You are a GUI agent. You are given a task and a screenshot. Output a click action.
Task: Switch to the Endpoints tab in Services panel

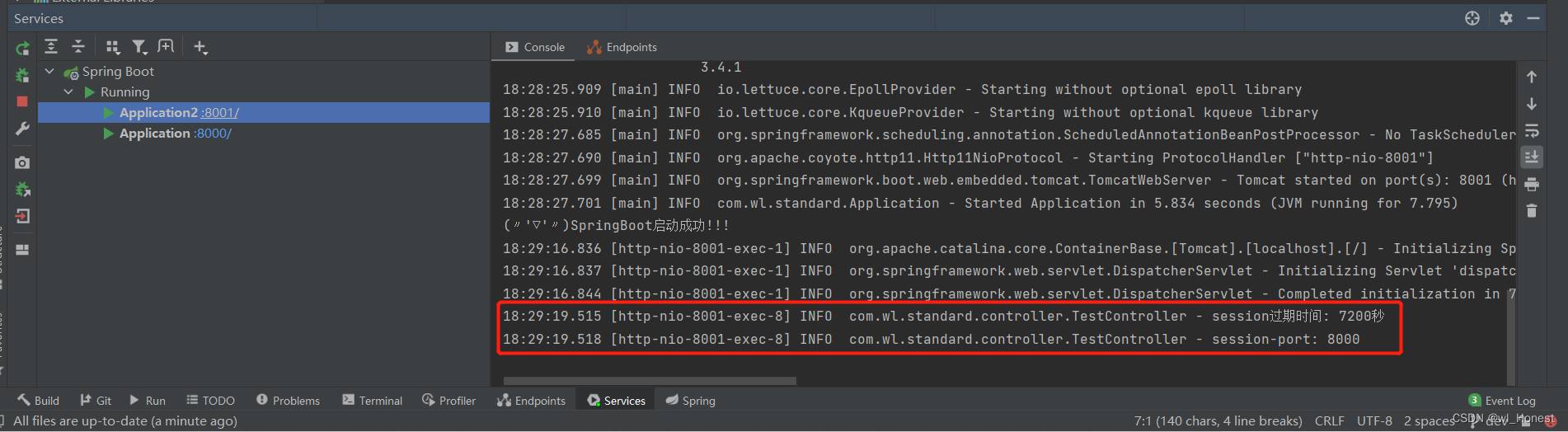622,47
